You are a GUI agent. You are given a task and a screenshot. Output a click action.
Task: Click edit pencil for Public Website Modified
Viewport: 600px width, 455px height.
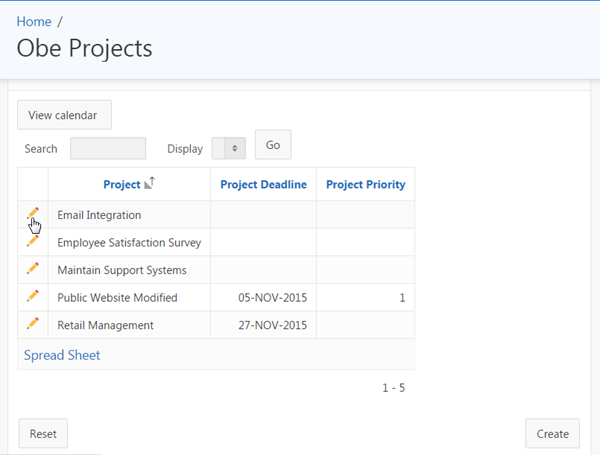click(33, 296)
